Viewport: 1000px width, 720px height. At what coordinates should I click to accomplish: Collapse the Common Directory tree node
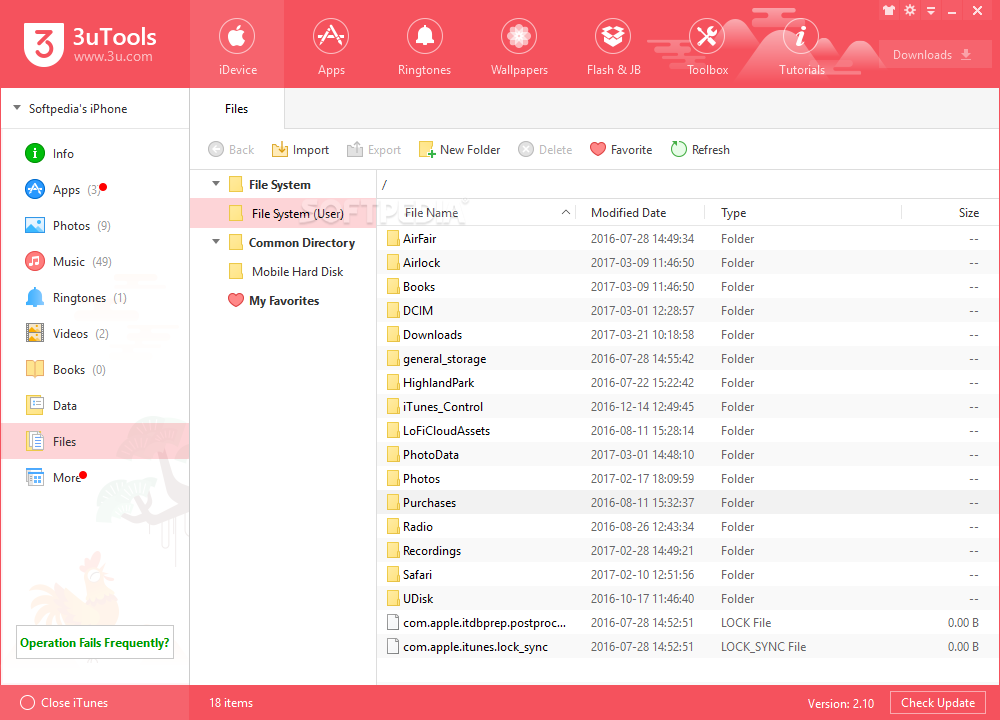[x=216, y=242]
